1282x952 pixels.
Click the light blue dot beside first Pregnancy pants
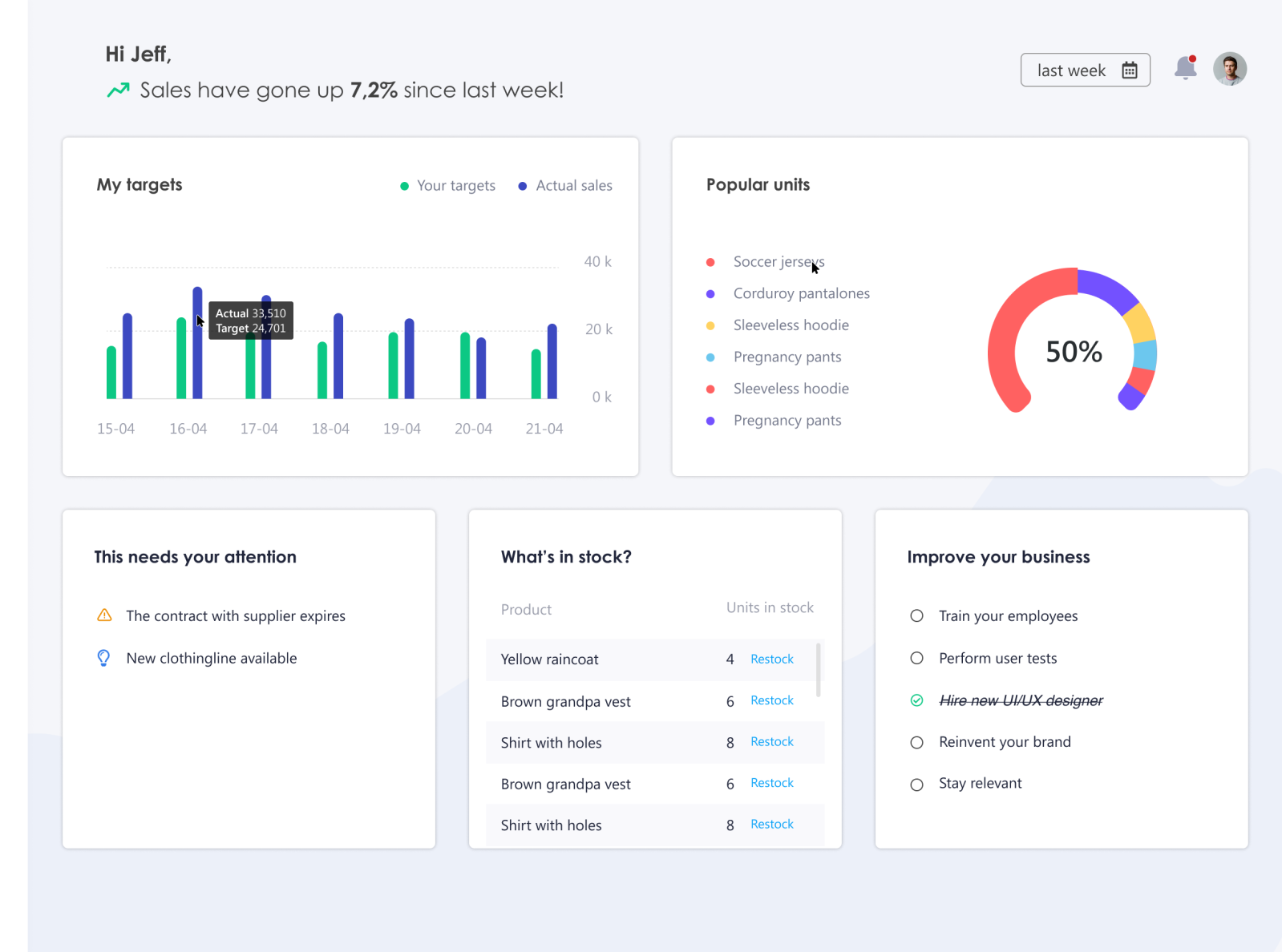(x=710, y=357)
